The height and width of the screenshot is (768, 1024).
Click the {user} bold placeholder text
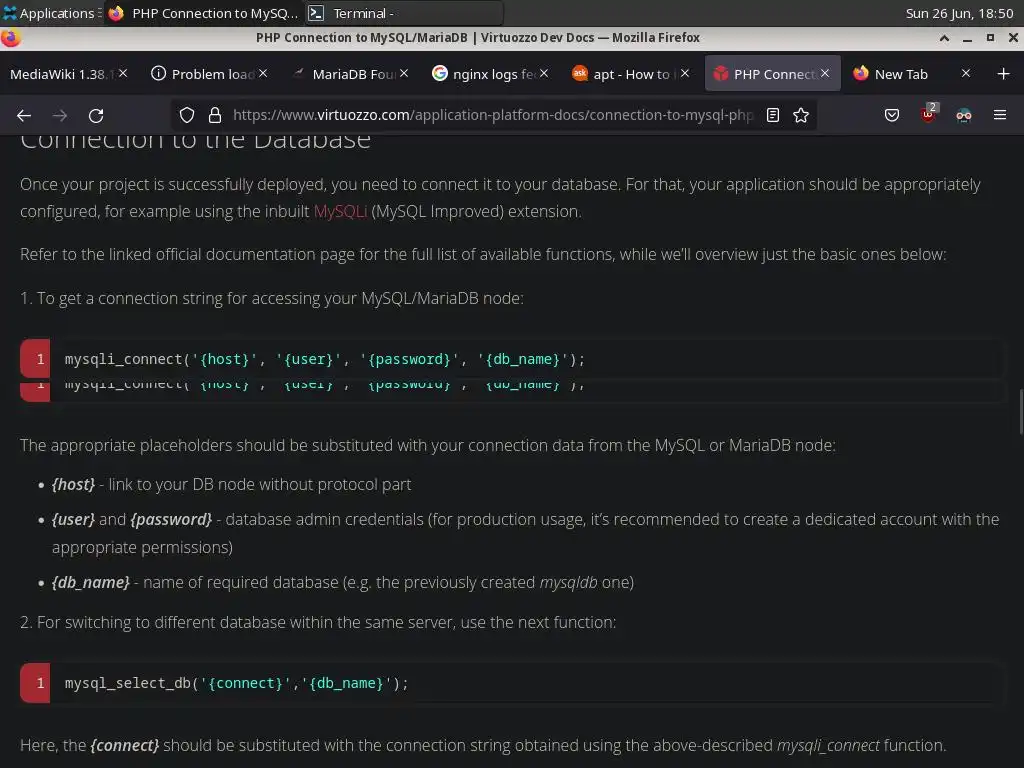click(x=73, y=520)
